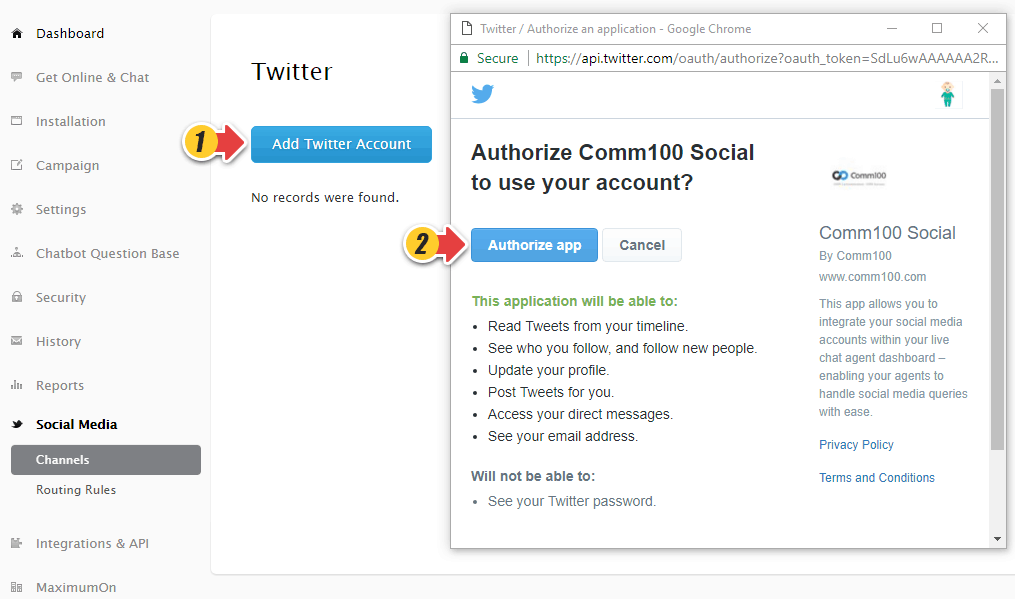Click the Installation sidebar icon
The width and height of the screenshot is (1015, 599).
click(x=17, y=121)
